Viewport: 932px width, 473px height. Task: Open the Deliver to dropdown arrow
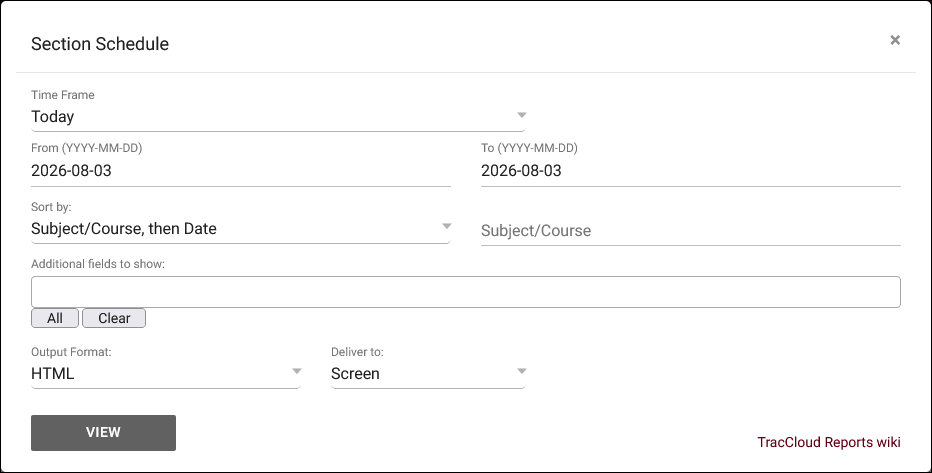[521, 371]
